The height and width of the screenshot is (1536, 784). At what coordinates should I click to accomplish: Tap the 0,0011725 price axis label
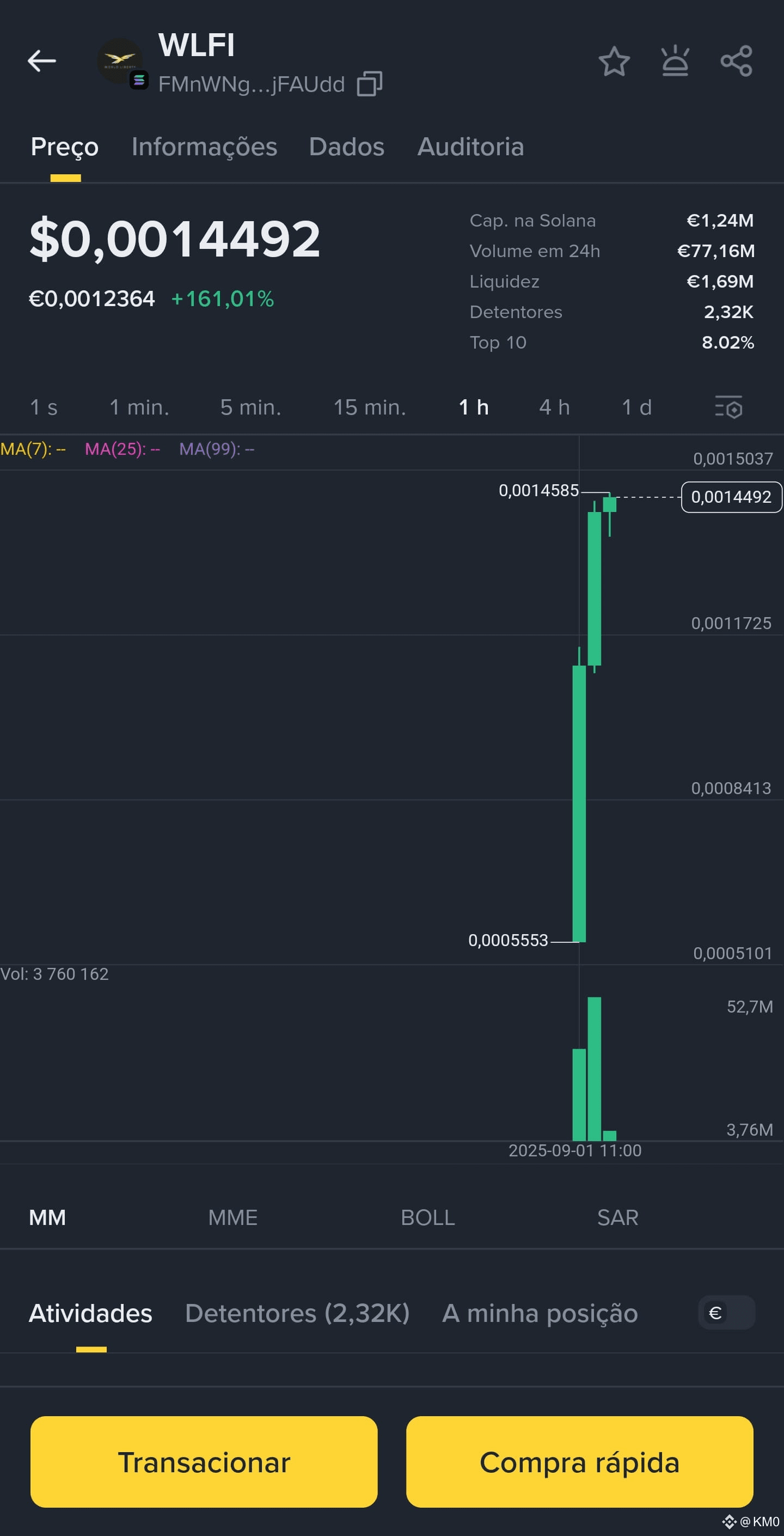(731, 623)
